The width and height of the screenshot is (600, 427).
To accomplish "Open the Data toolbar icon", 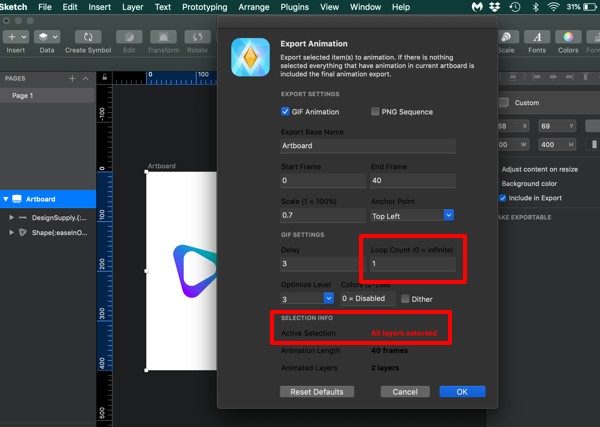I will (43, 37).
